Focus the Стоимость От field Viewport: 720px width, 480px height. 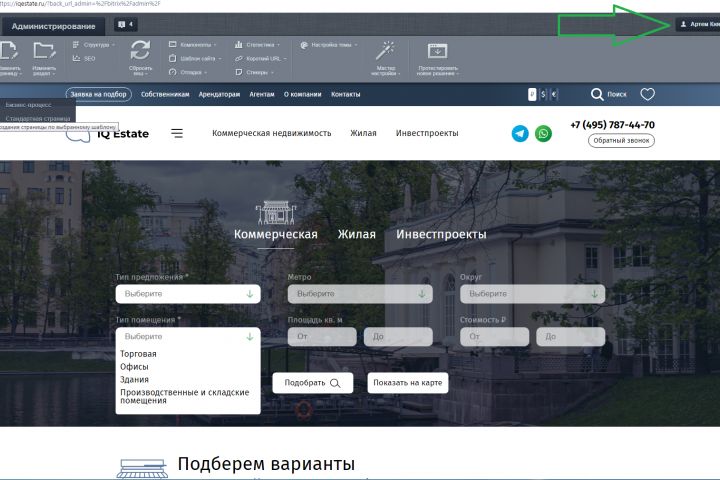[x=495, y=337]
